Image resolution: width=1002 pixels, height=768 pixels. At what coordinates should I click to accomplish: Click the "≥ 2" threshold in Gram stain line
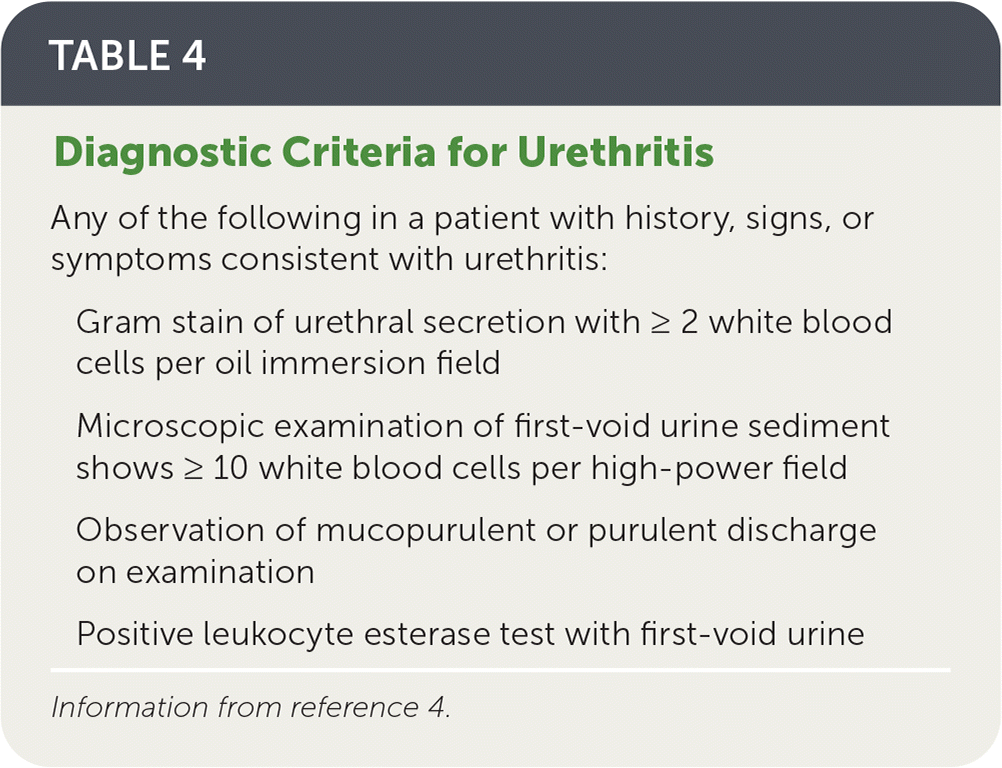(x=661, y=322)
